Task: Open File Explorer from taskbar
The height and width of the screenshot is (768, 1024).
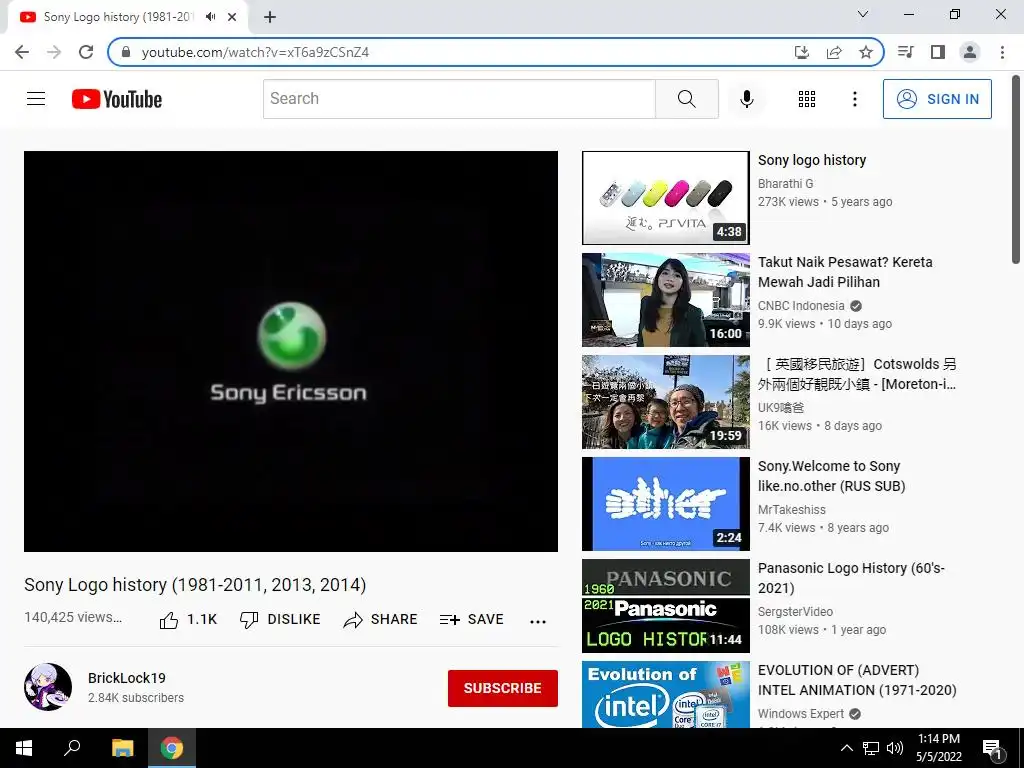Action: click(122, 748)
